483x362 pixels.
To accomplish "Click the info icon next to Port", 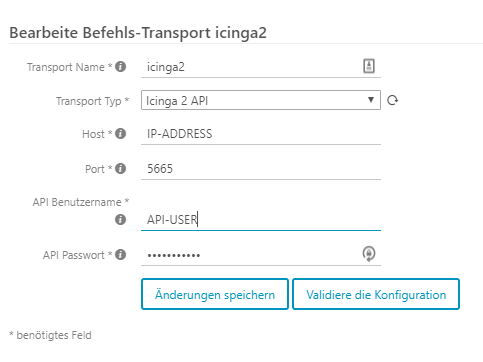I will (x=120, y=169).
